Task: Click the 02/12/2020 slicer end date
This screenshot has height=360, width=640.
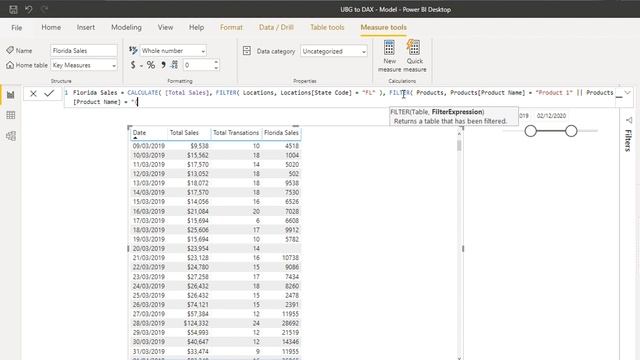Action: pos(551,116)
